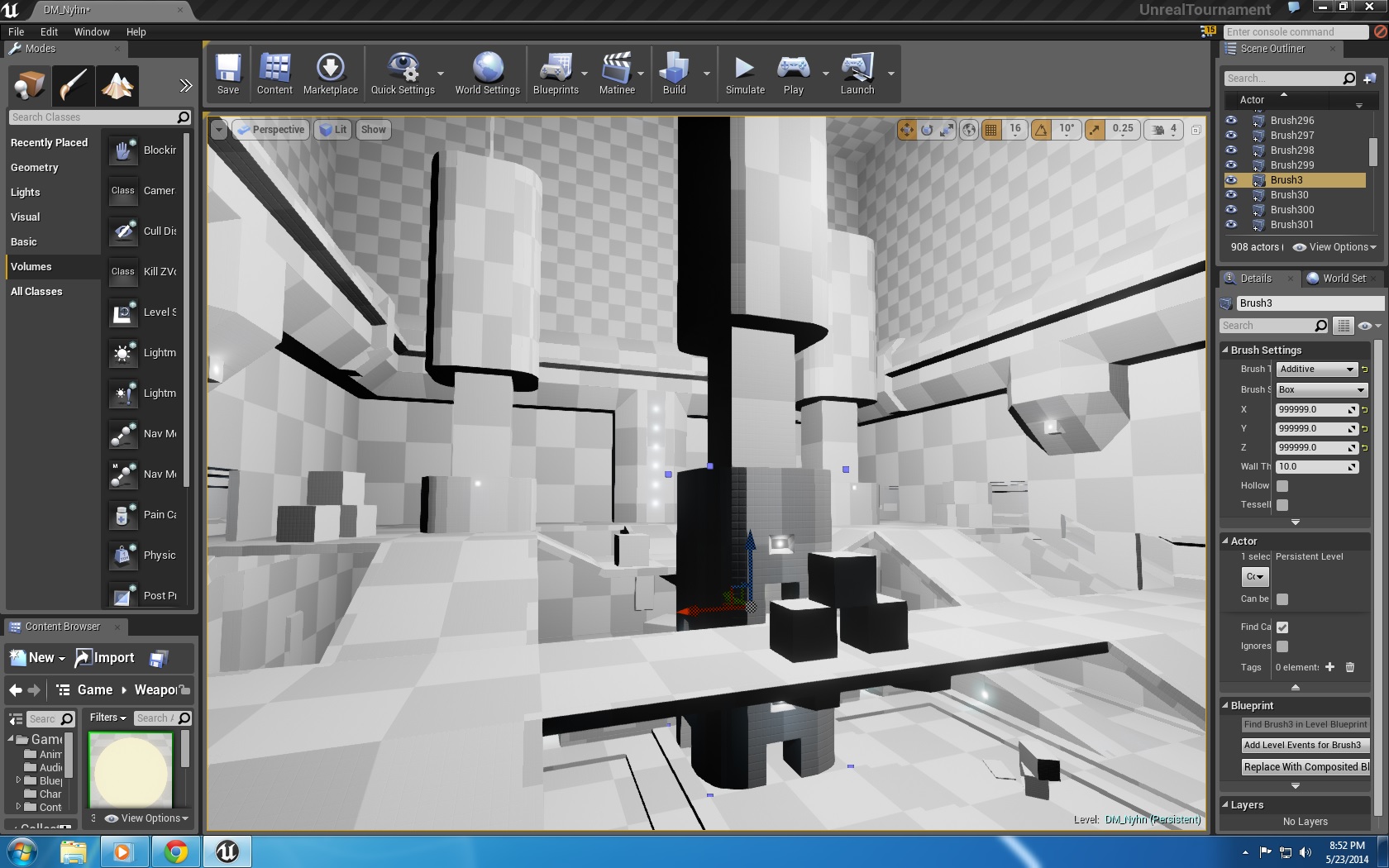
Task: Collapse the Brush Settings section
Action: point(1225,350)
